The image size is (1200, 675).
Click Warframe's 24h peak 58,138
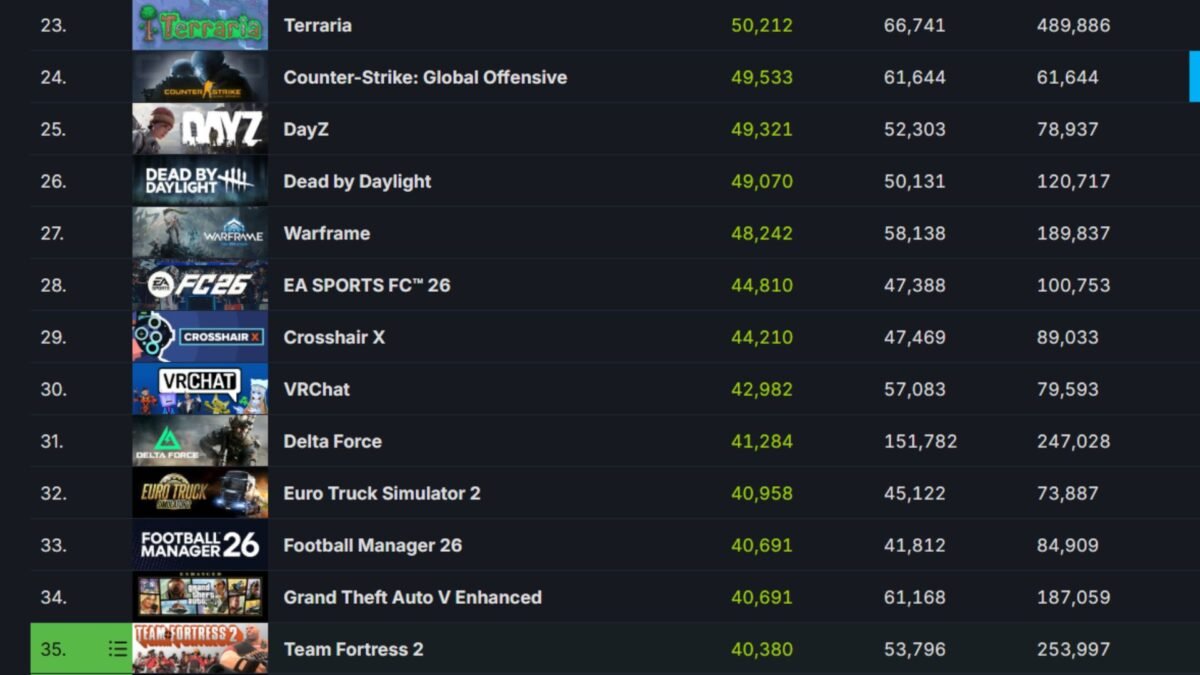point(915,233)
